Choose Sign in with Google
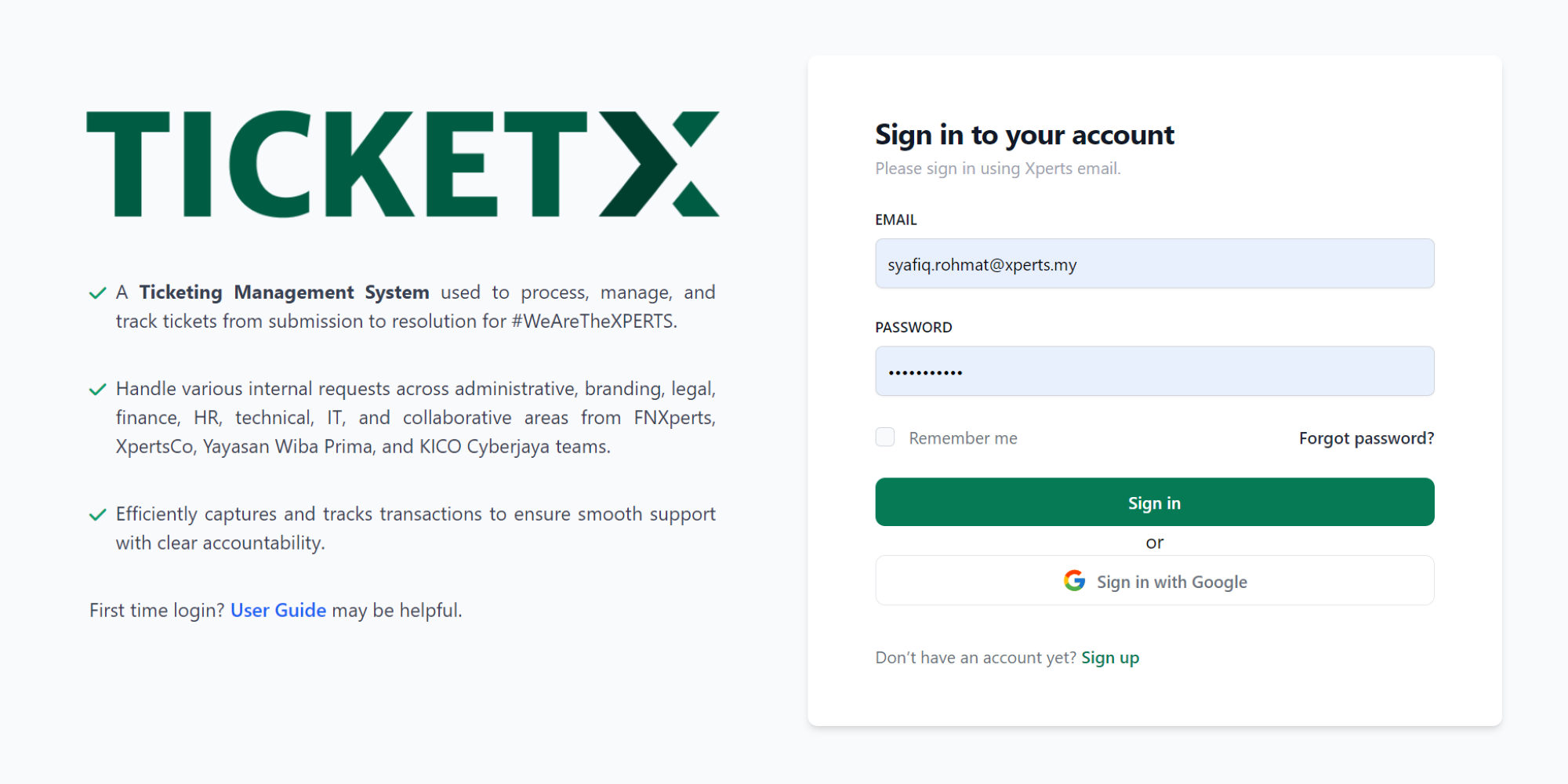This screenshot has width=1568, height=784. pos(1154,581)
